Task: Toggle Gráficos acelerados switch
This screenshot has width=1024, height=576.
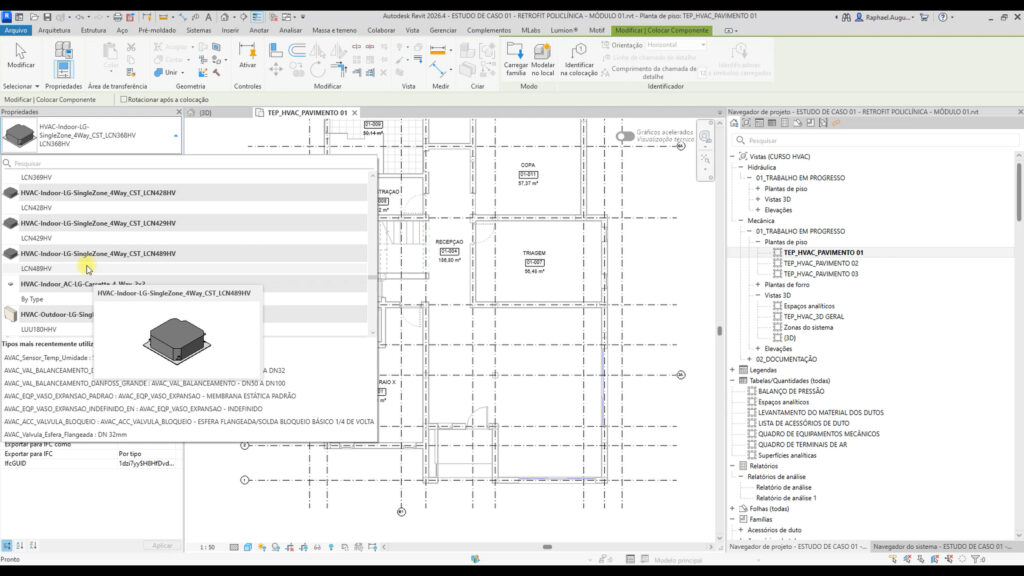Action: point(625,136)
